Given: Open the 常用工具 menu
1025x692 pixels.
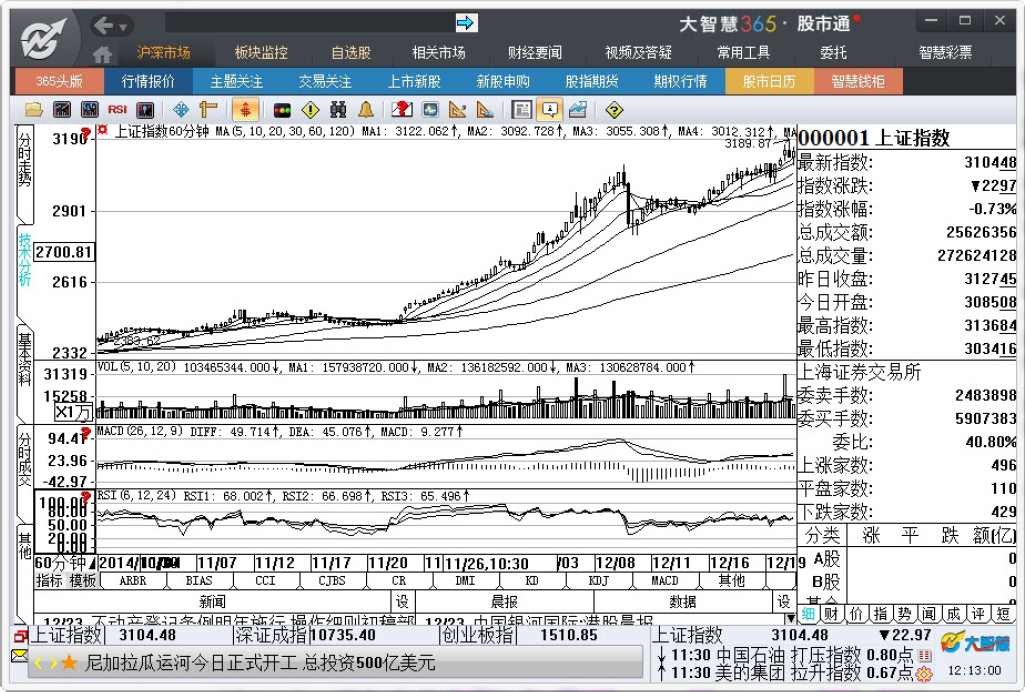Looking at the screenshot, I should click(x=743, y=52).
